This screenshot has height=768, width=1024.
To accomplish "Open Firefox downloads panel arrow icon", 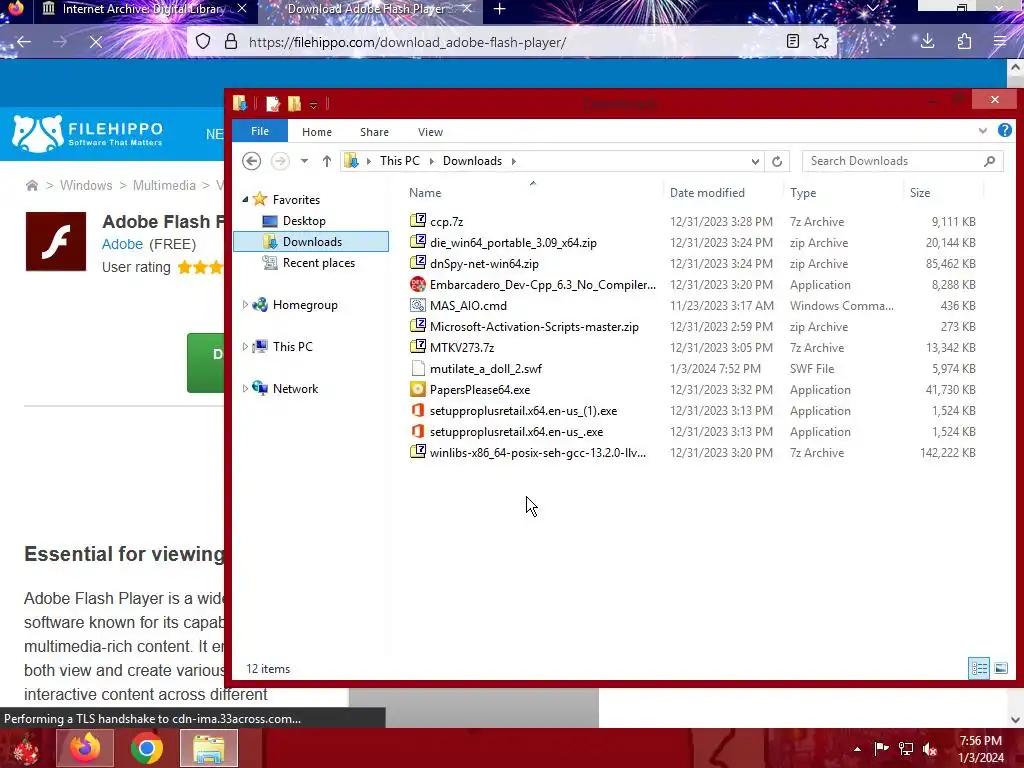I will (x=927, y=42).
